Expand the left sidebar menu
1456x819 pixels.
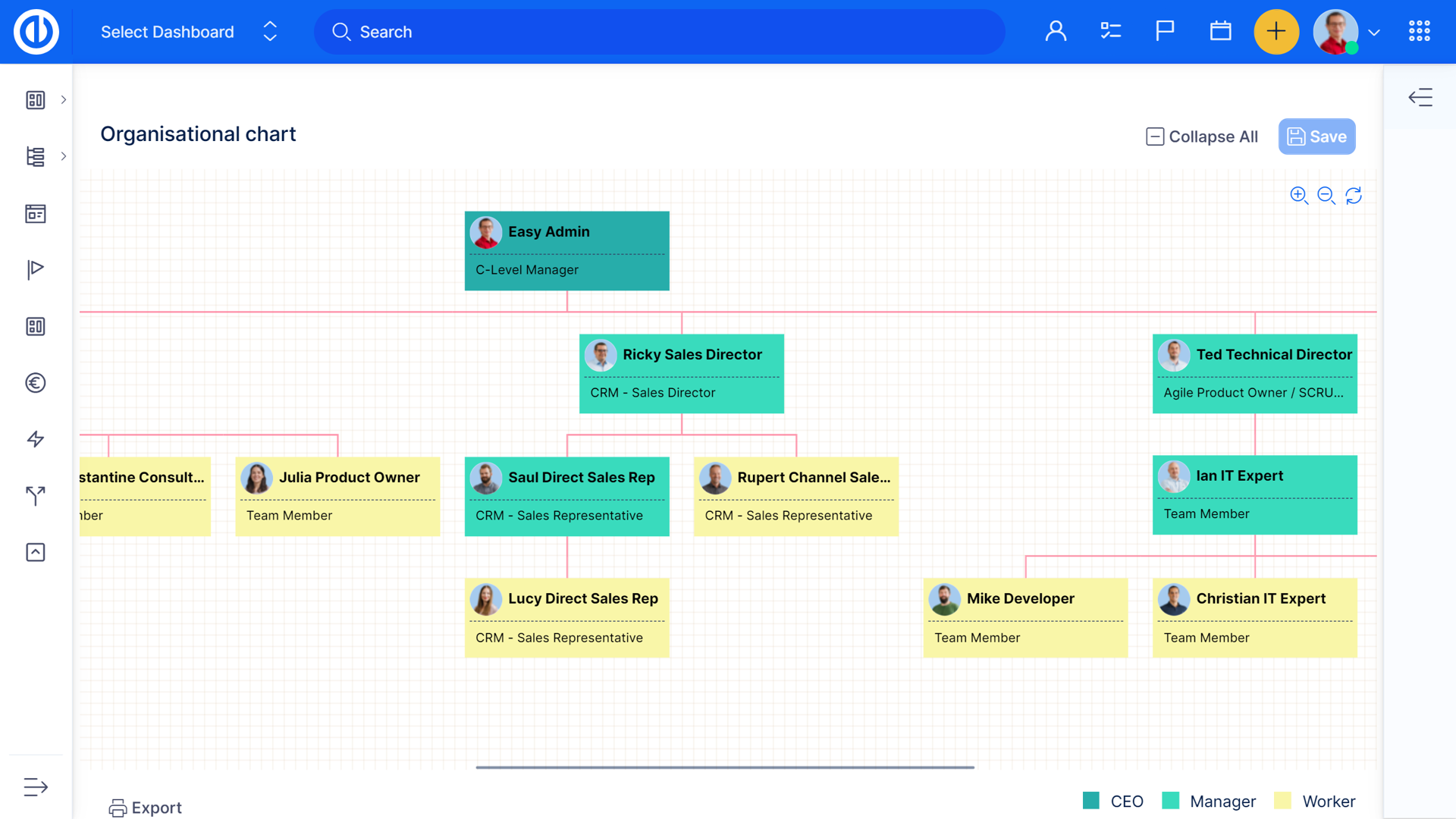pyautogui.click(x=36, y=786)
